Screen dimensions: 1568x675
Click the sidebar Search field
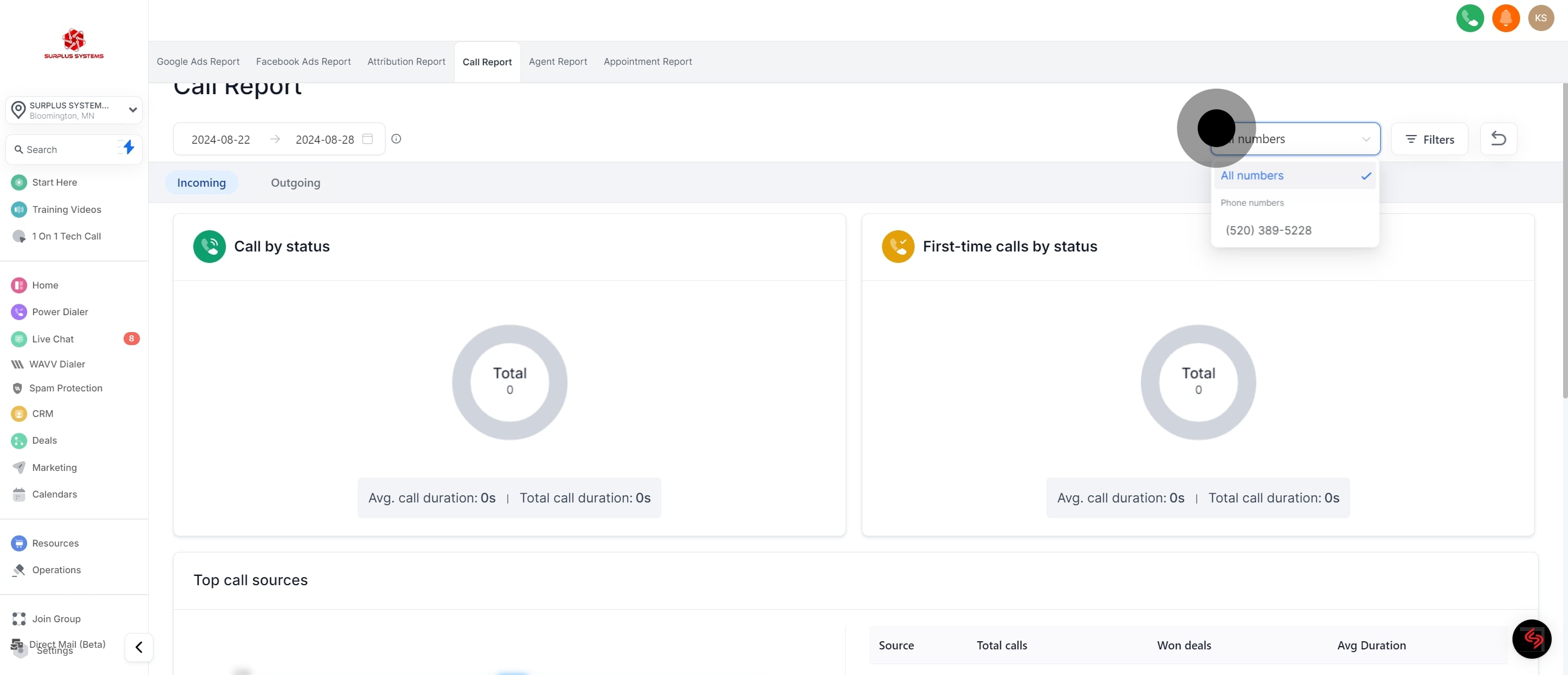(x=64, y=150)
